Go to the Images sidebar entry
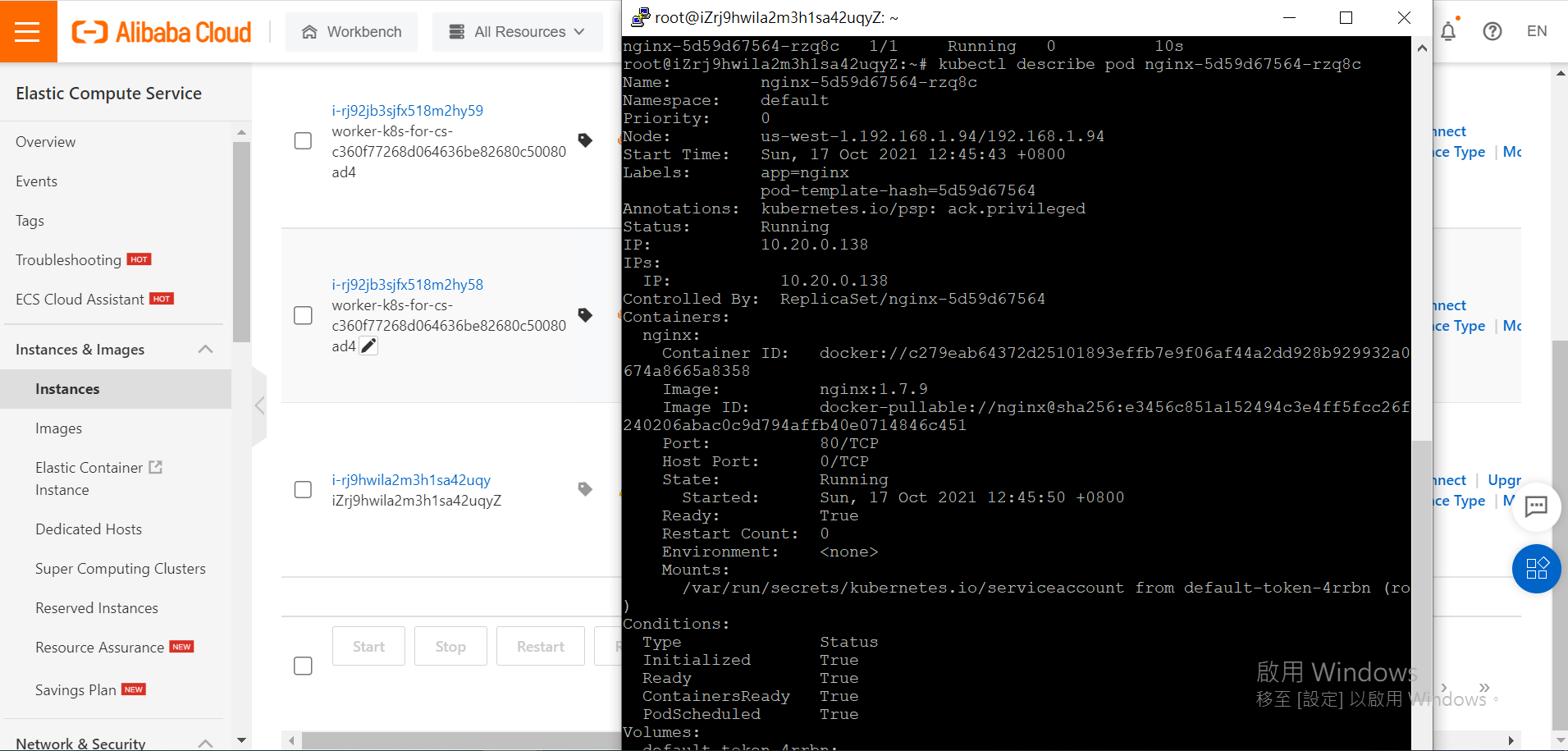1568x751 pixels. [x=58, y=428]
